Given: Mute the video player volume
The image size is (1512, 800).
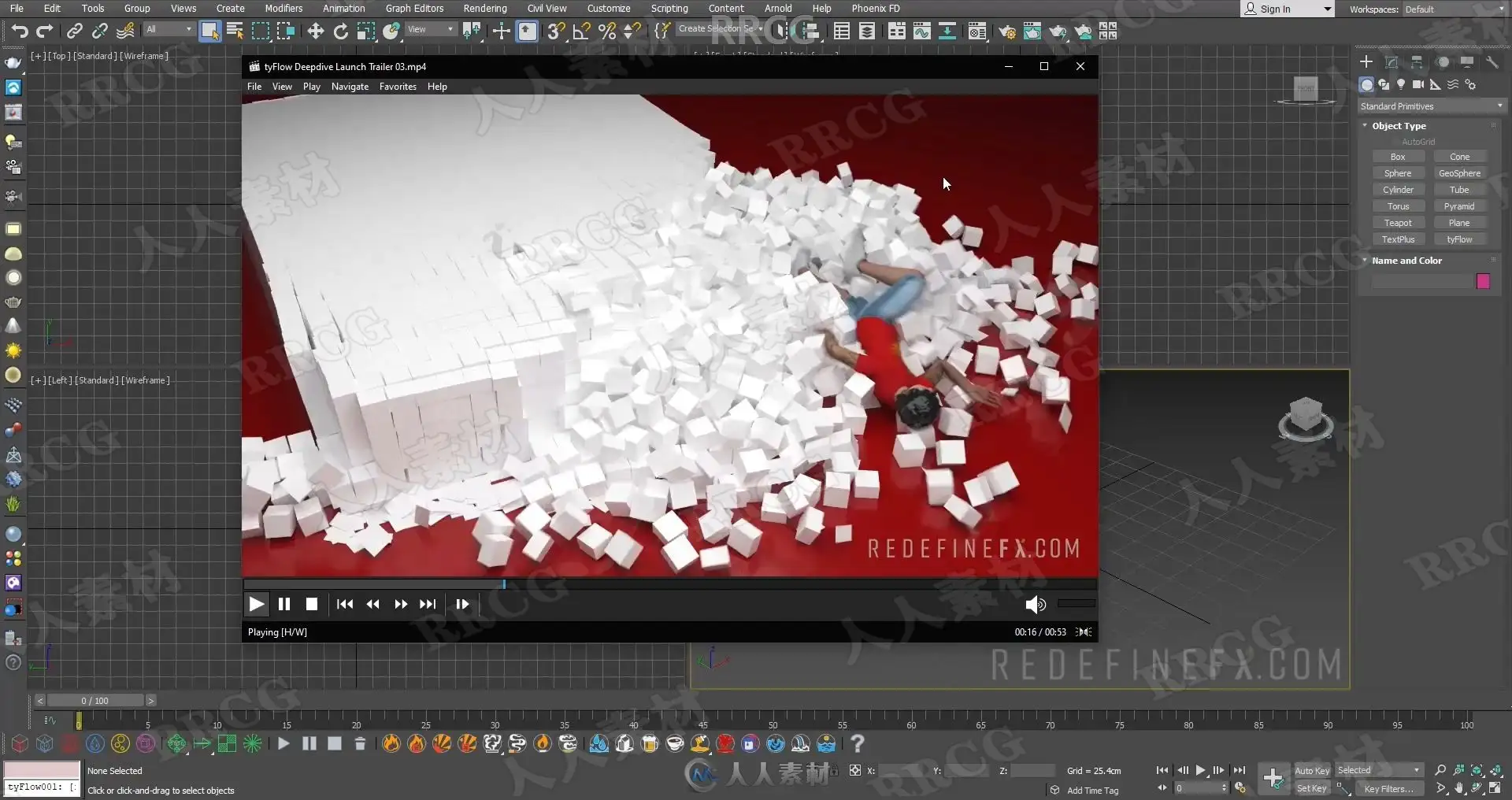Looking at the screenshot, I should coord(1035,604).
